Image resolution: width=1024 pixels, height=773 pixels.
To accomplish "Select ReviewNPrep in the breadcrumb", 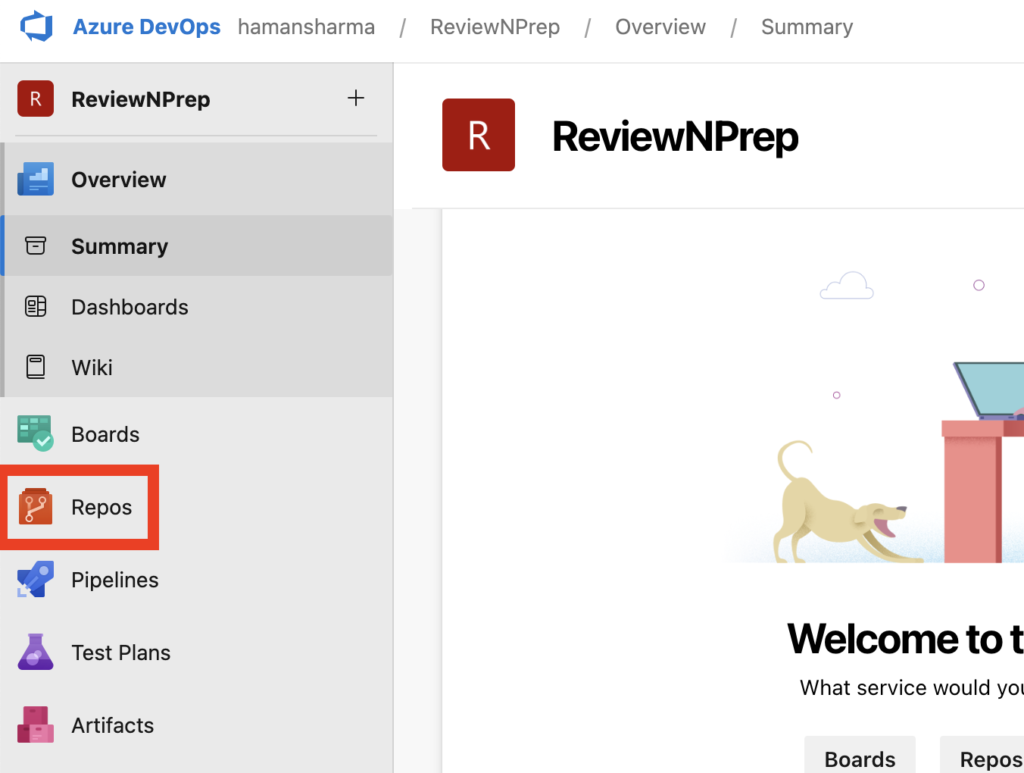I will pyautogui.click(x=495, y=27).
